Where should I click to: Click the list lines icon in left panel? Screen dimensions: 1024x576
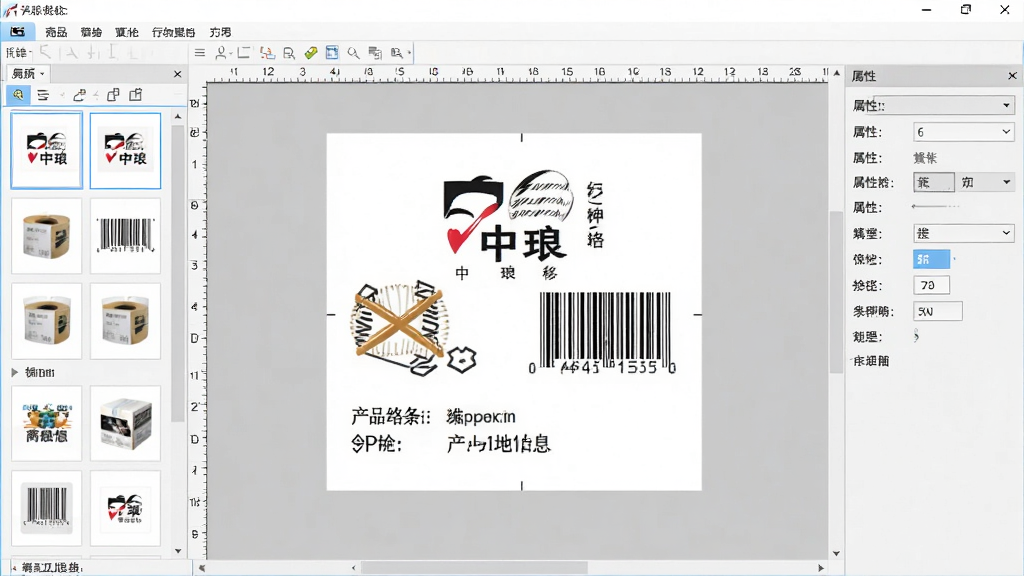coord(43,95)
